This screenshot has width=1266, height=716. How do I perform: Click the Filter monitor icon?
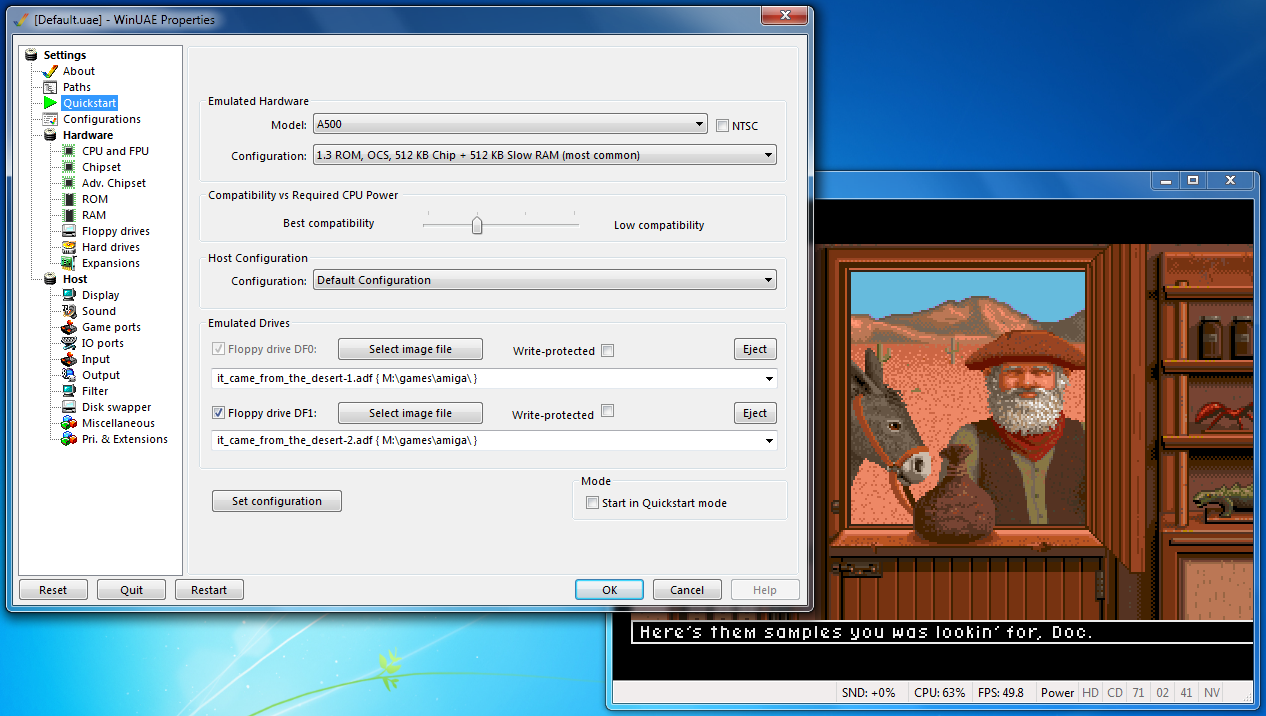click(x=69, y=391)
